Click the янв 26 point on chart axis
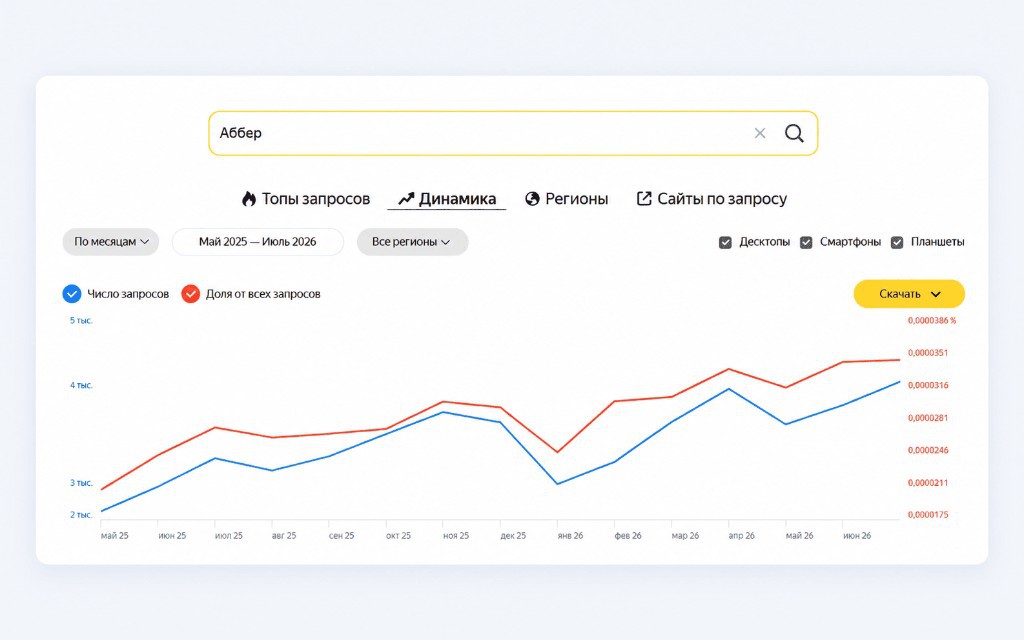 570,536
